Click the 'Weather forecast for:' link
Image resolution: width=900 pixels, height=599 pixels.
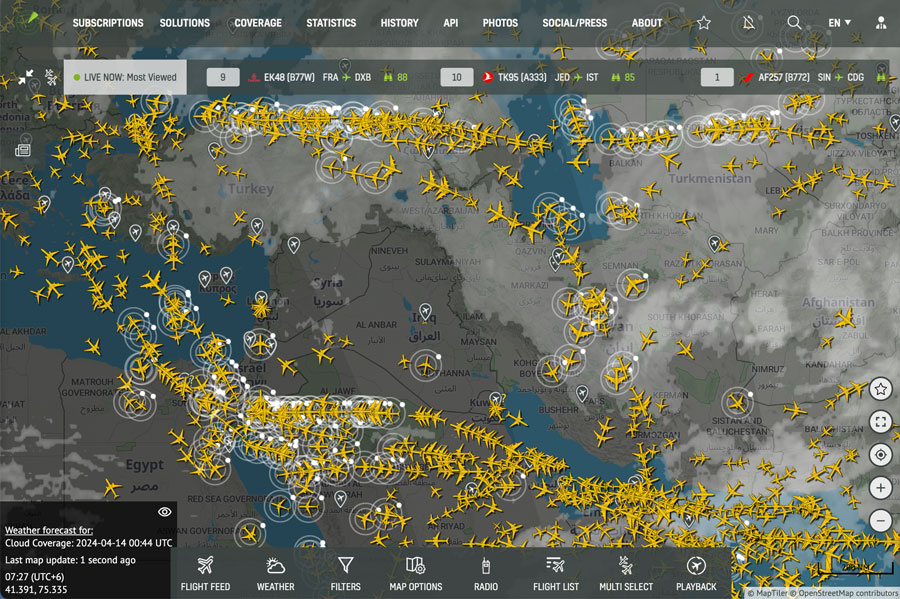49,530
